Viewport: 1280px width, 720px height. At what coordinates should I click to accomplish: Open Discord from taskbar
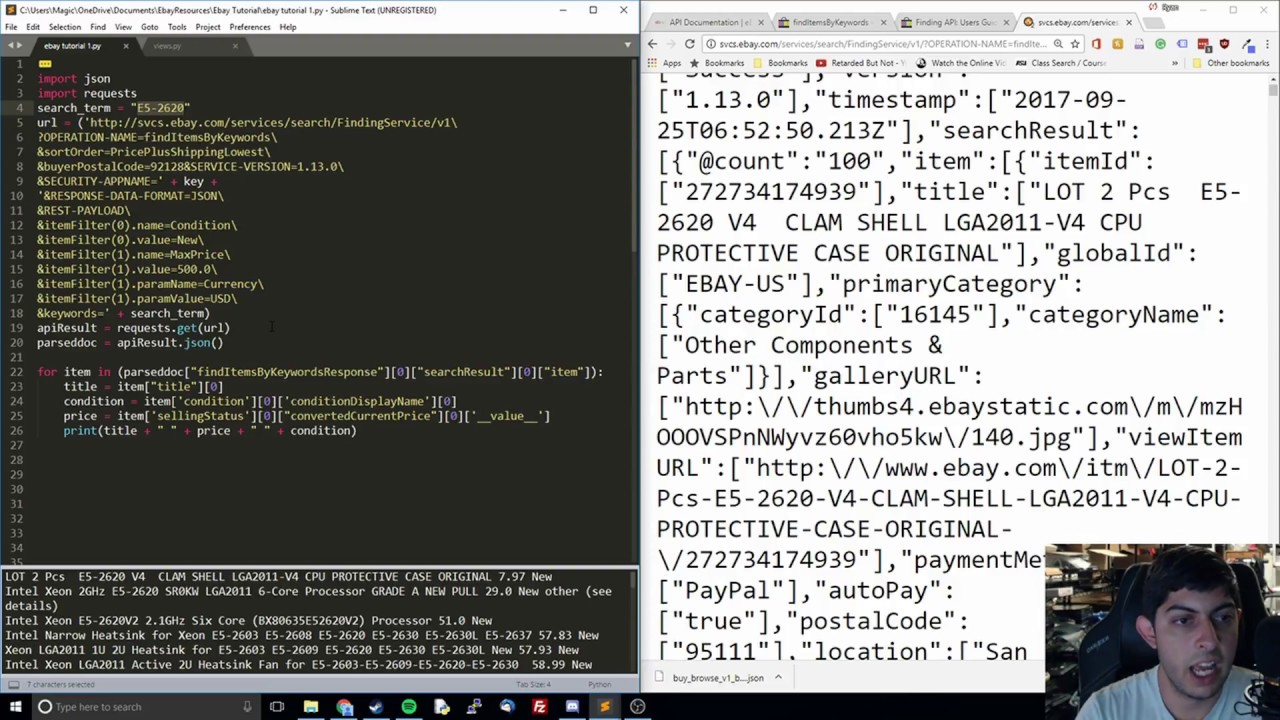pyautogui.click(x=572, y=707)
